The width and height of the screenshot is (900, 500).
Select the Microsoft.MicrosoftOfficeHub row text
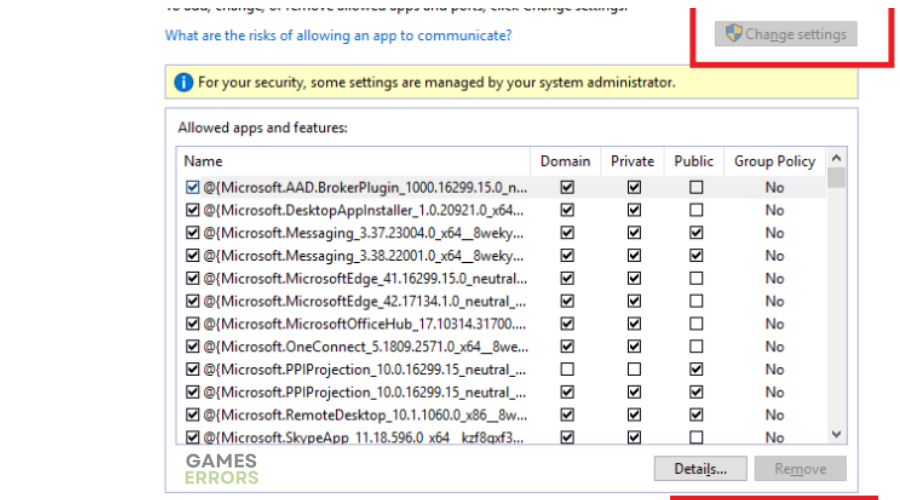(364, 324)
